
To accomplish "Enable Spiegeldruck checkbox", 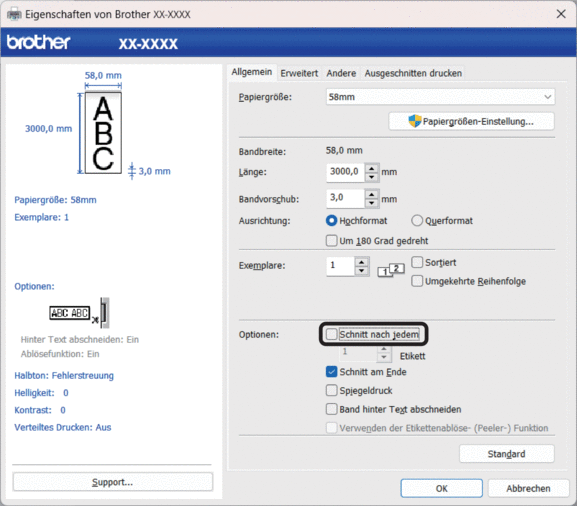I will (331, 390).
